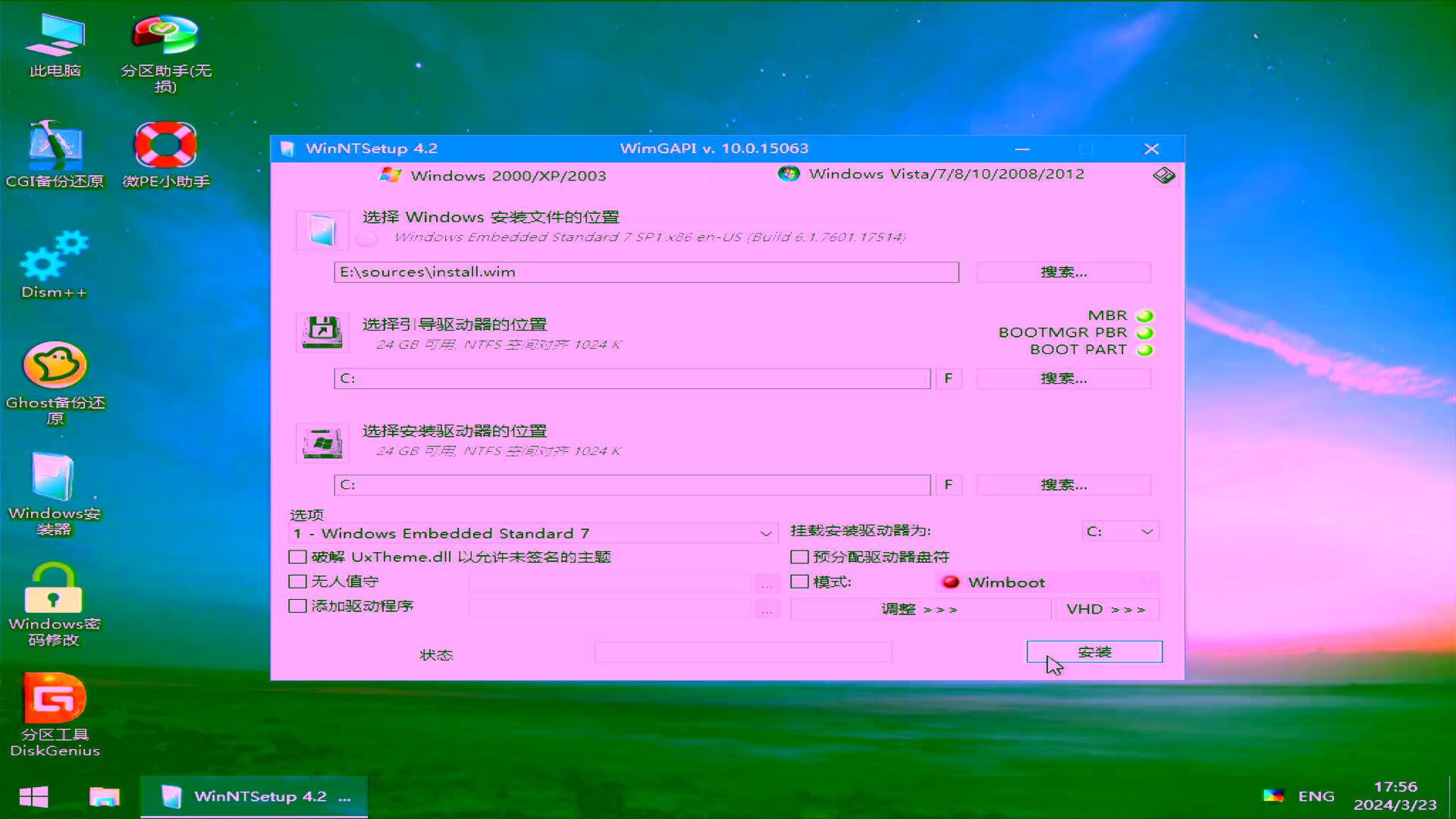
Task: Click 搜索 button for installation drive
Action: tap(1064, 485)
